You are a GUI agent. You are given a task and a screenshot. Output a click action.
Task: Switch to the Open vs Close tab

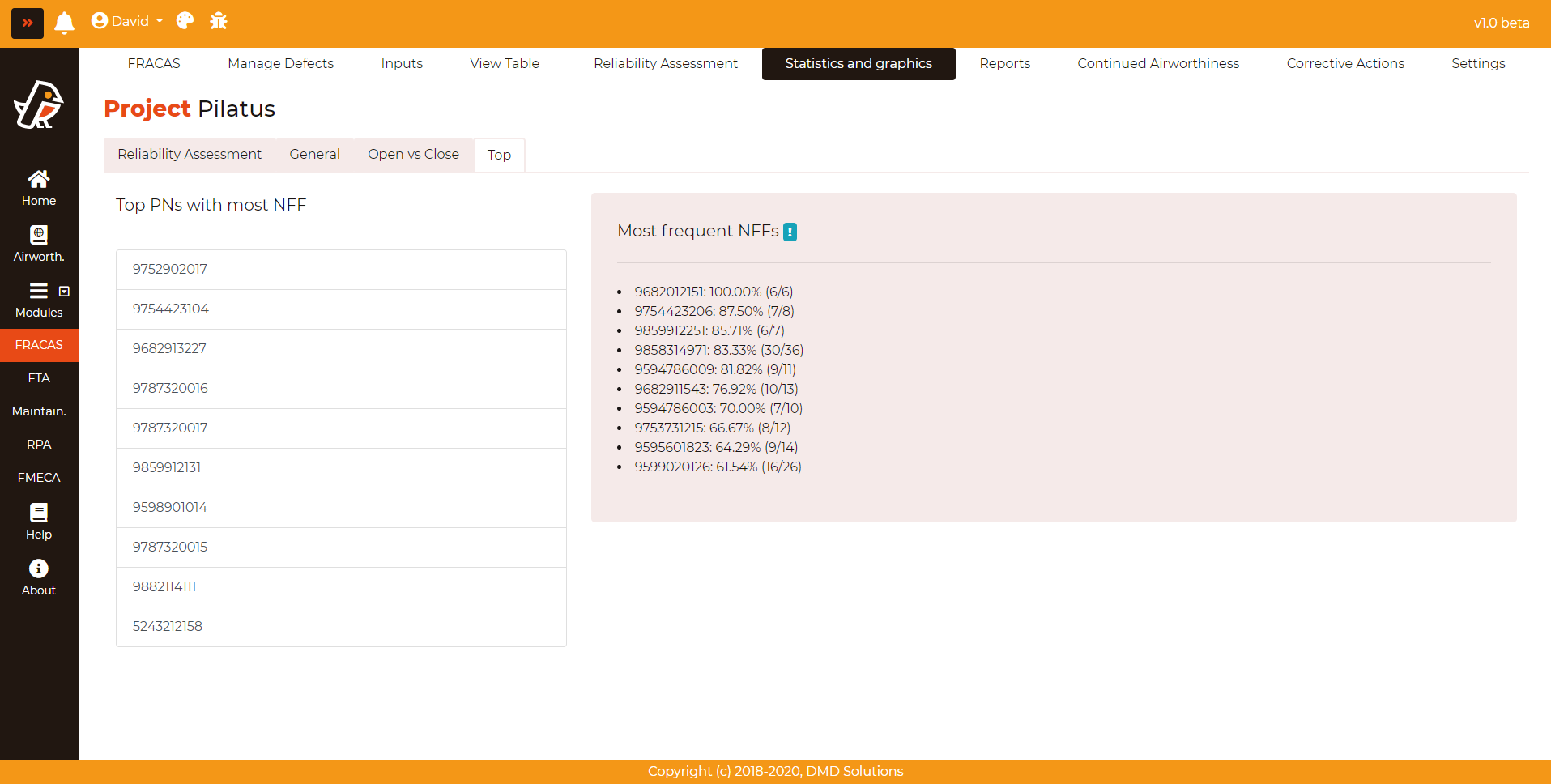413,154
